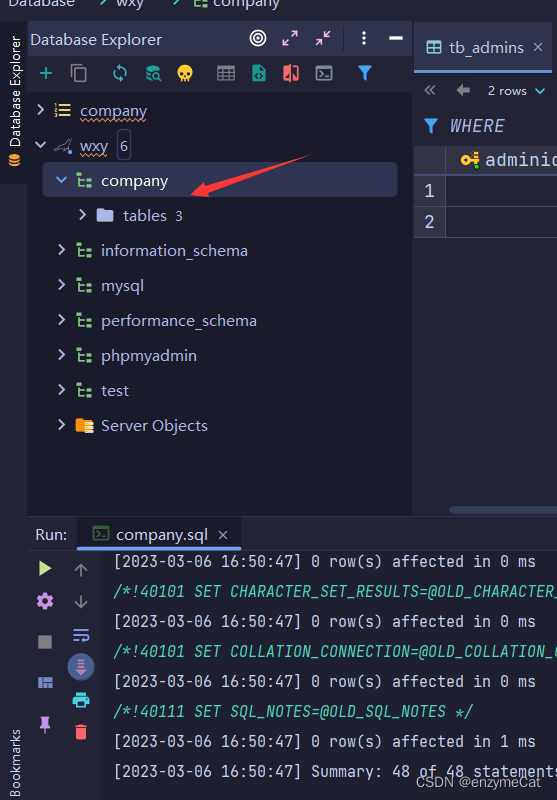Open the Database Explorer side tab

[x=14, y=102]
